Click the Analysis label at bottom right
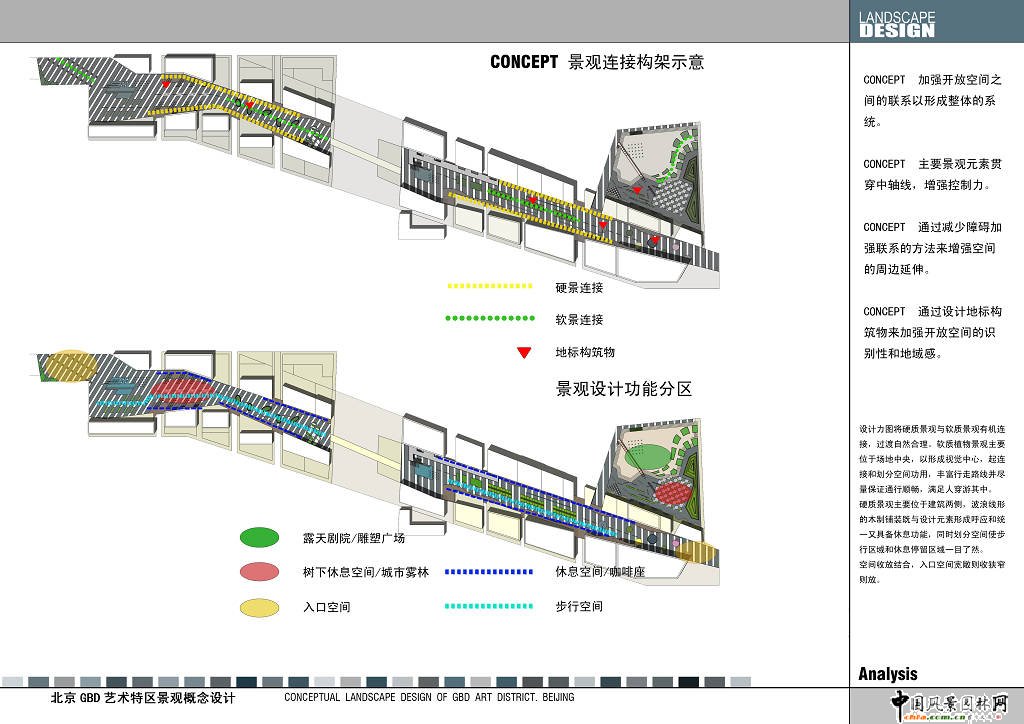 887,674
